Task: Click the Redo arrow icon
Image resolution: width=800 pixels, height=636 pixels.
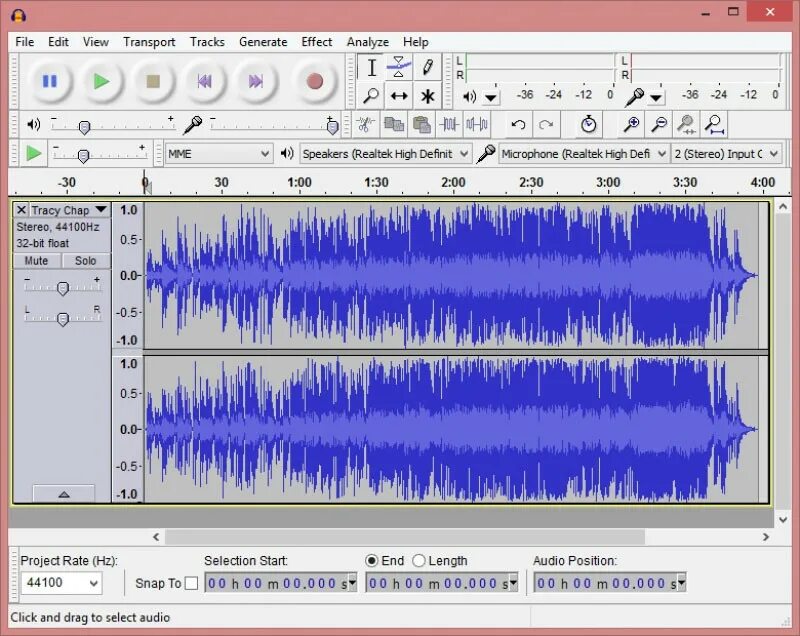Action: 546,124
